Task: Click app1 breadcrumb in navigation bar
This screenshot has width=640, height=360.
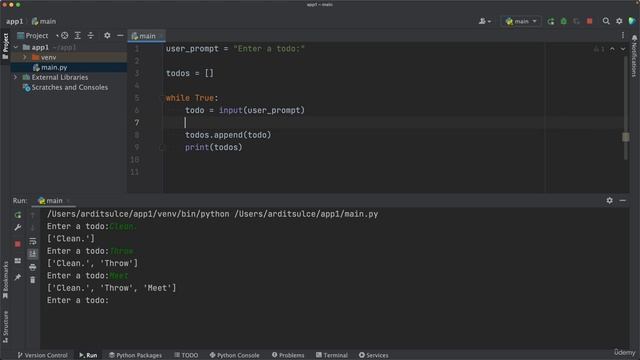Action: pyautogui.click(x=14, y=21)
